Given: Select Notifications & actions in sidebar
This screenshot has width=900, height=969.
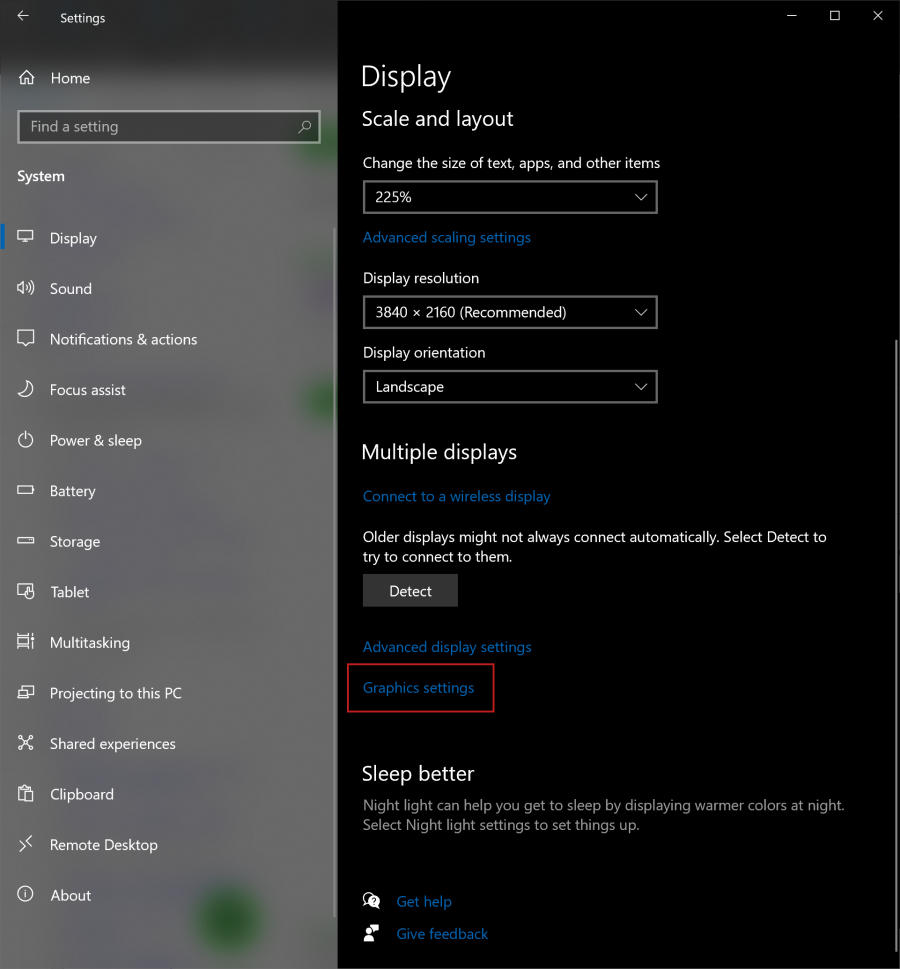Looking at the screenshot, I should pos(123,339).
